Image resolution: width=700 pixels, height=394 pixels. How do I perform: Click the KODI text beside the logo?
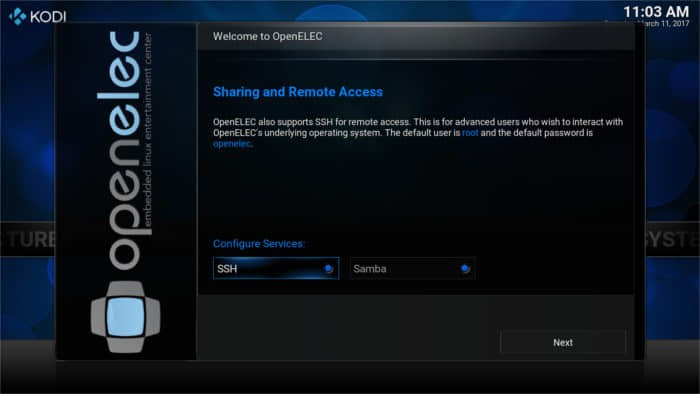[x=48, y=17]
